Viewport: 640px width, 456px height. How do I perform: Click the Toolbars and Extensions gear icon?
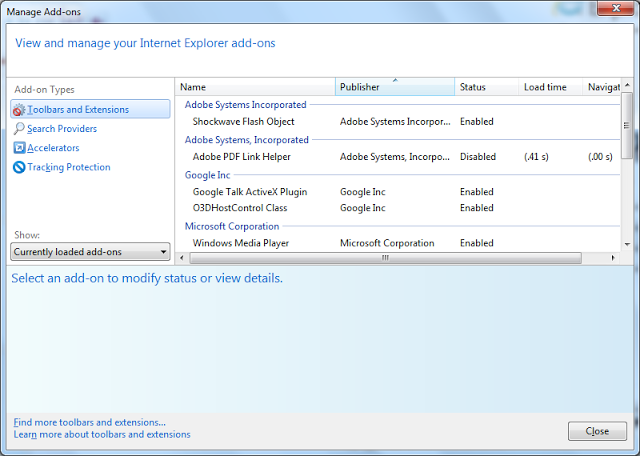19,110
